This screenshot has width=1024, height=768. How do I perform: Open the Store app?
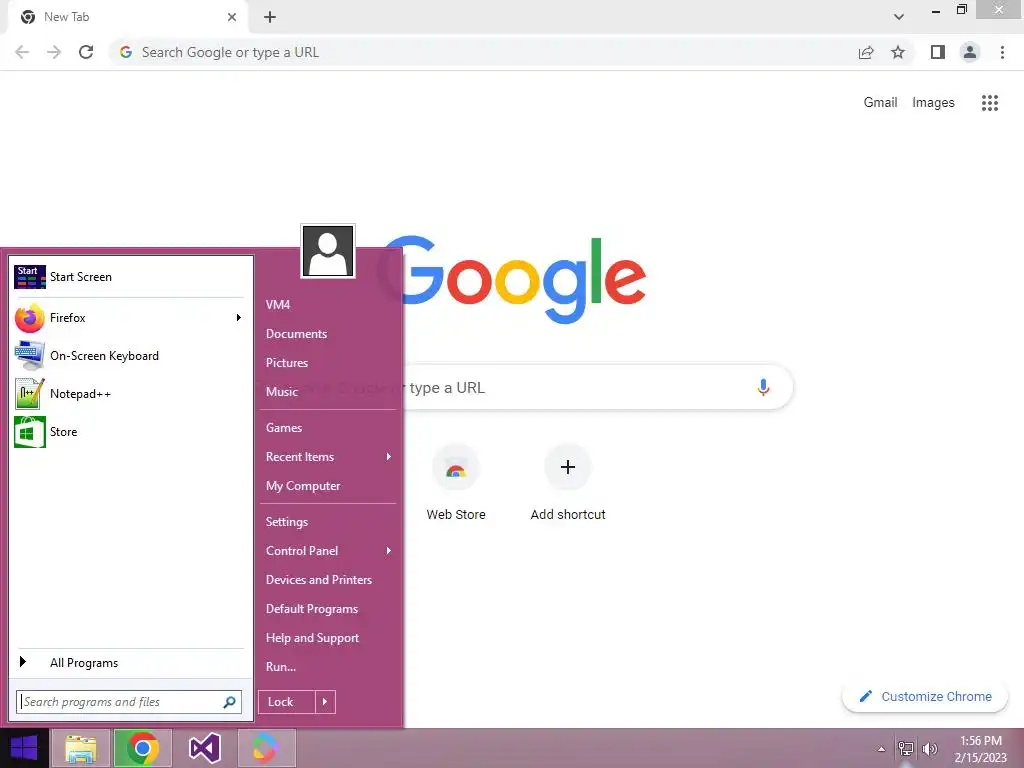click(x=131, y=432)
